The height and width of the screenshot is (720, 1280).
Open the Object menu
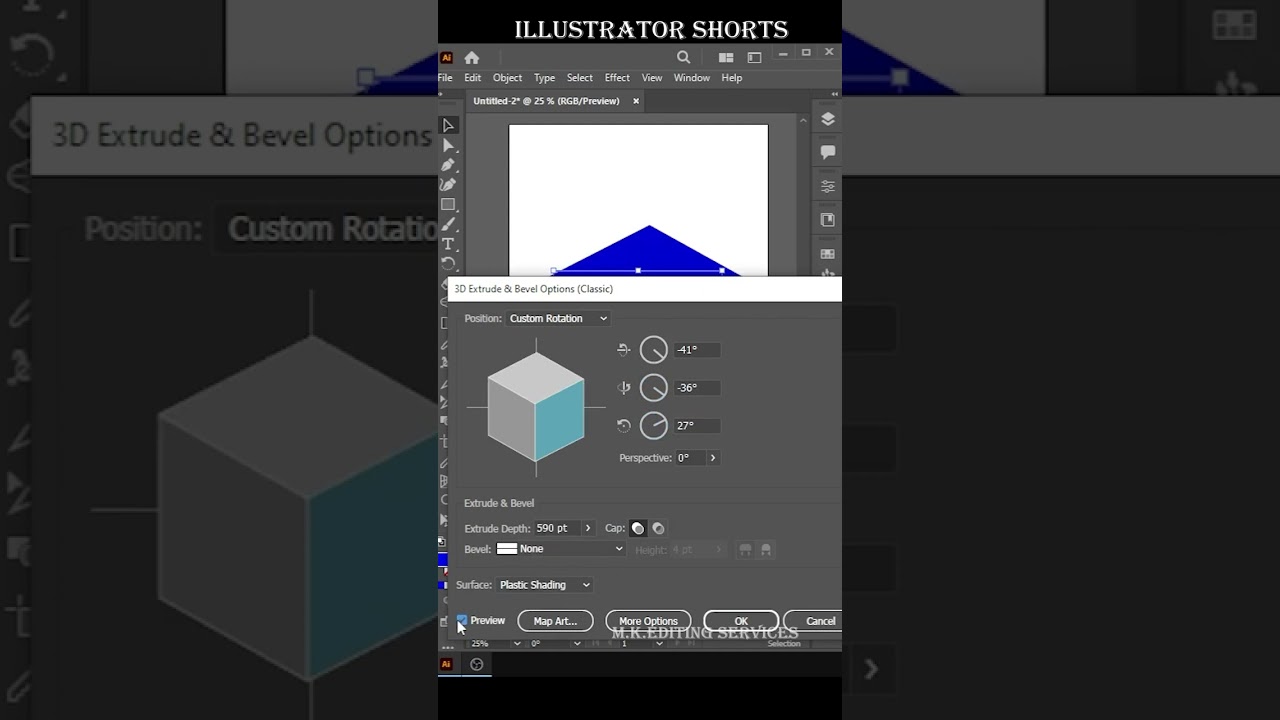(507, 78)
